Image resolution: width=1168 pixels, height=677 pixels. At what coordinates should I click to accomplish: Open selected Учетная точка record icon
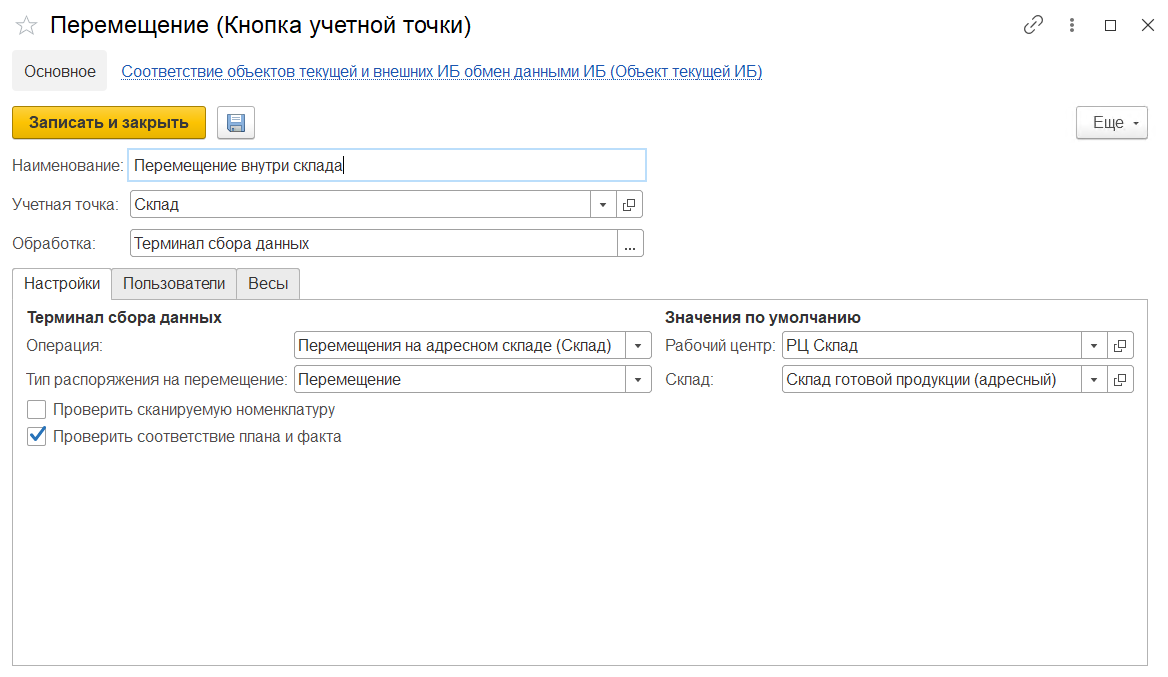[x=629, y=204]
